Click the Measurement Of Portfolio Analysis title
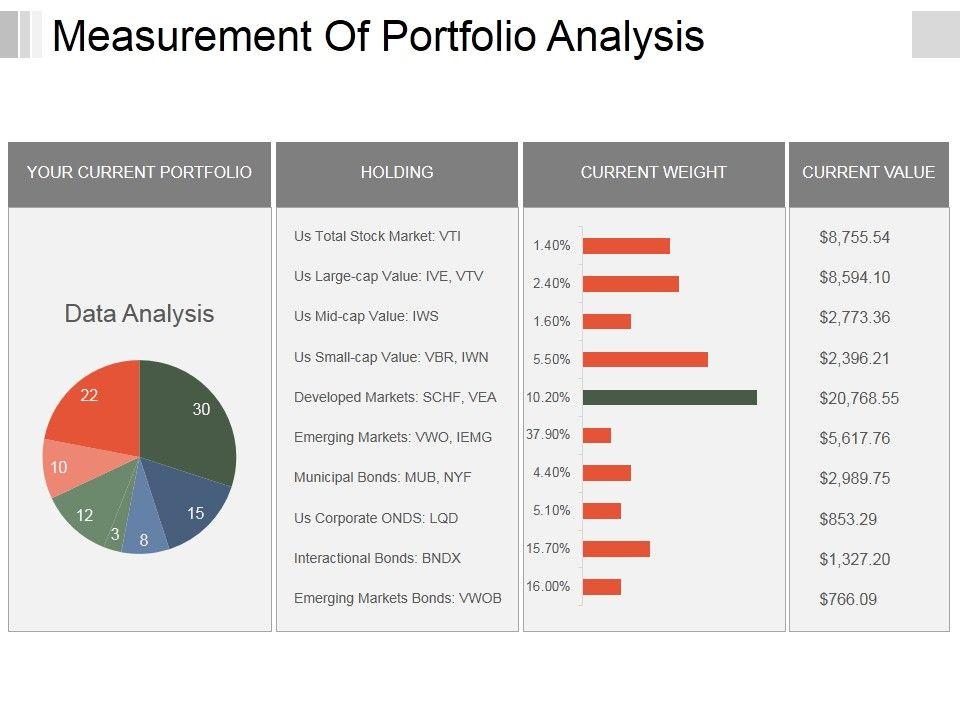960x720 pixels. 378,37
